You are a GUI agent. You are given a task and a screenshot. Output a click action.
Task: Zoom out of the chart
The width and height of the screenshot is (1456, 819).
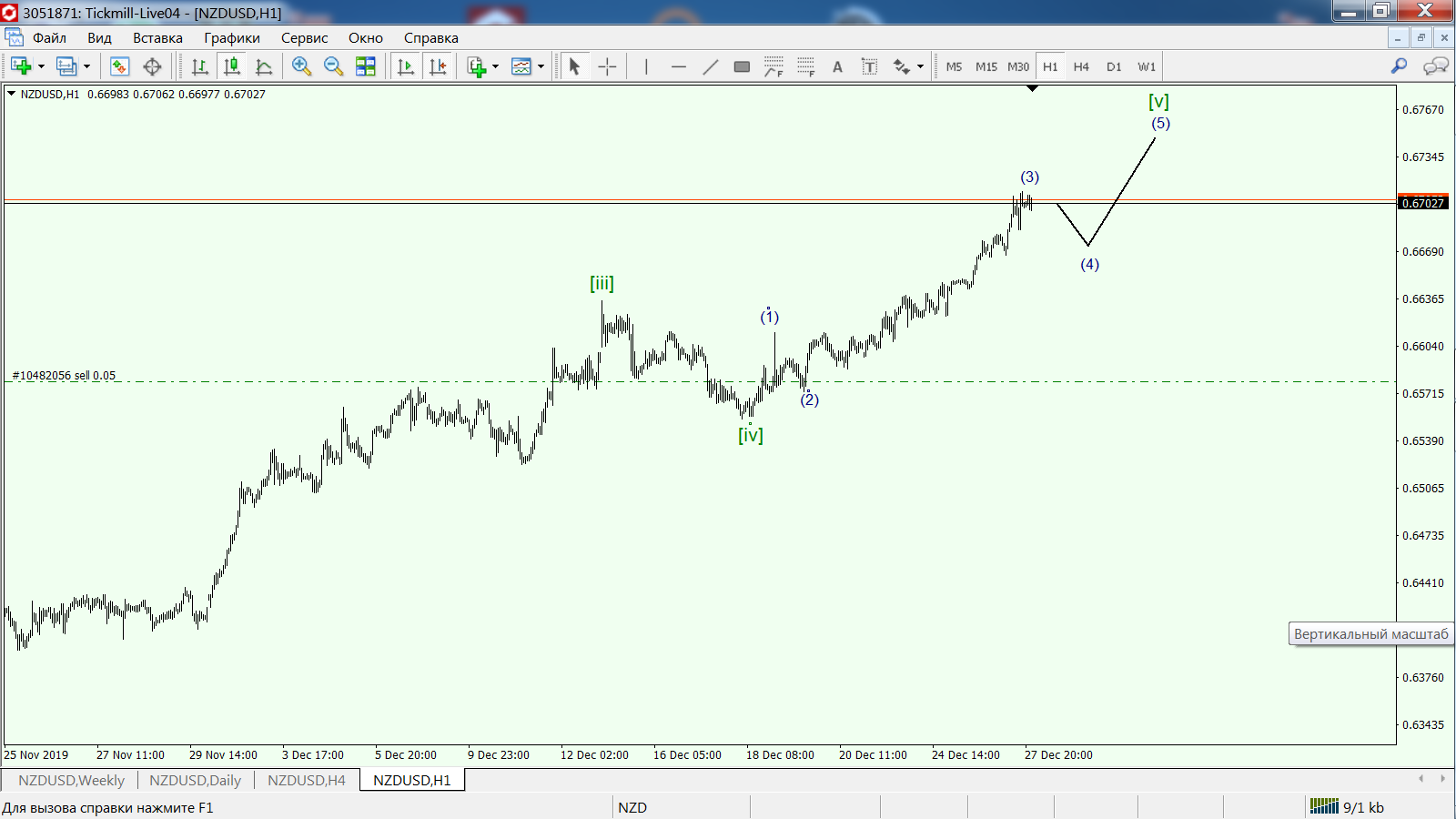tap(333, 66)
